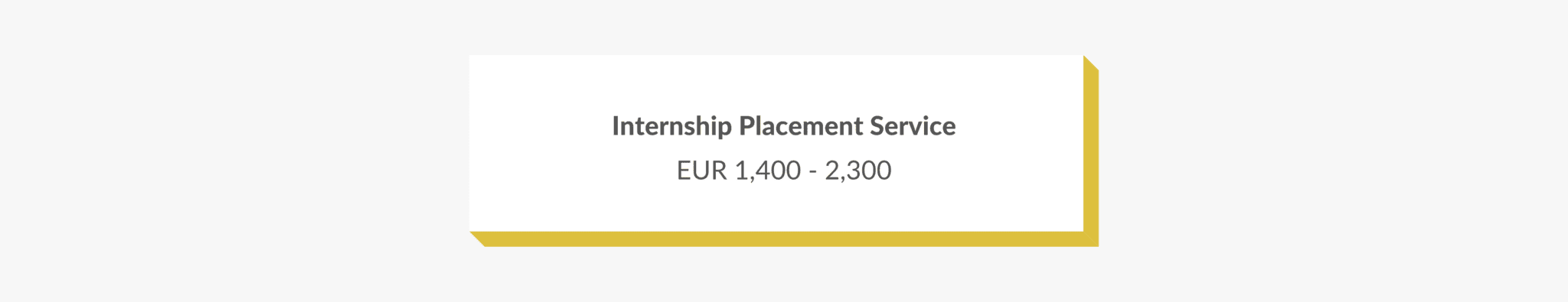Click the yellow bottom edge of the card
The width and height of the screenshot is (1568, 302).
783,239
